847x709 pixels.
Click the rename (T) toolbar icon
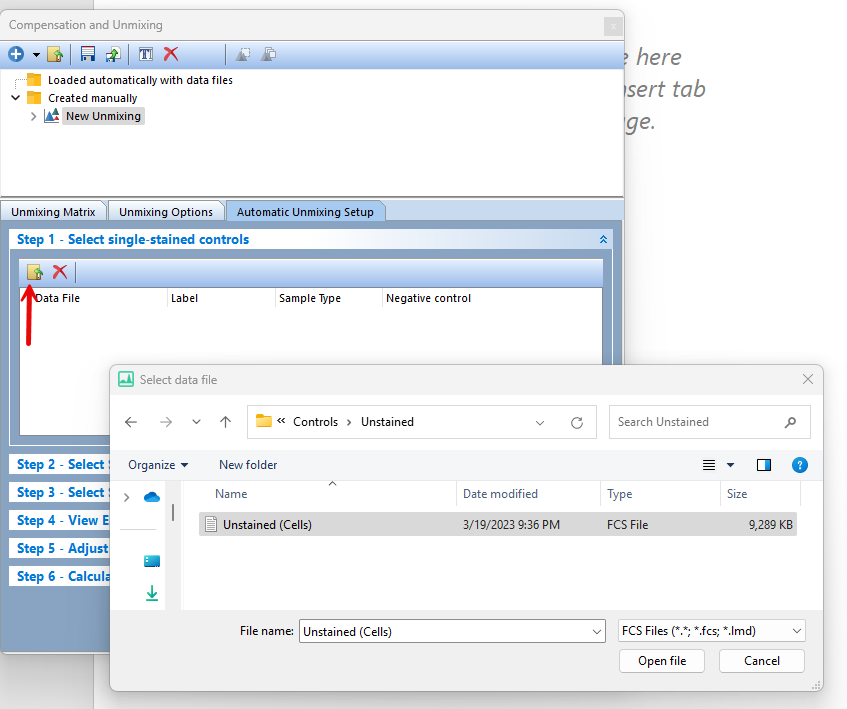[x=145, y=54]
